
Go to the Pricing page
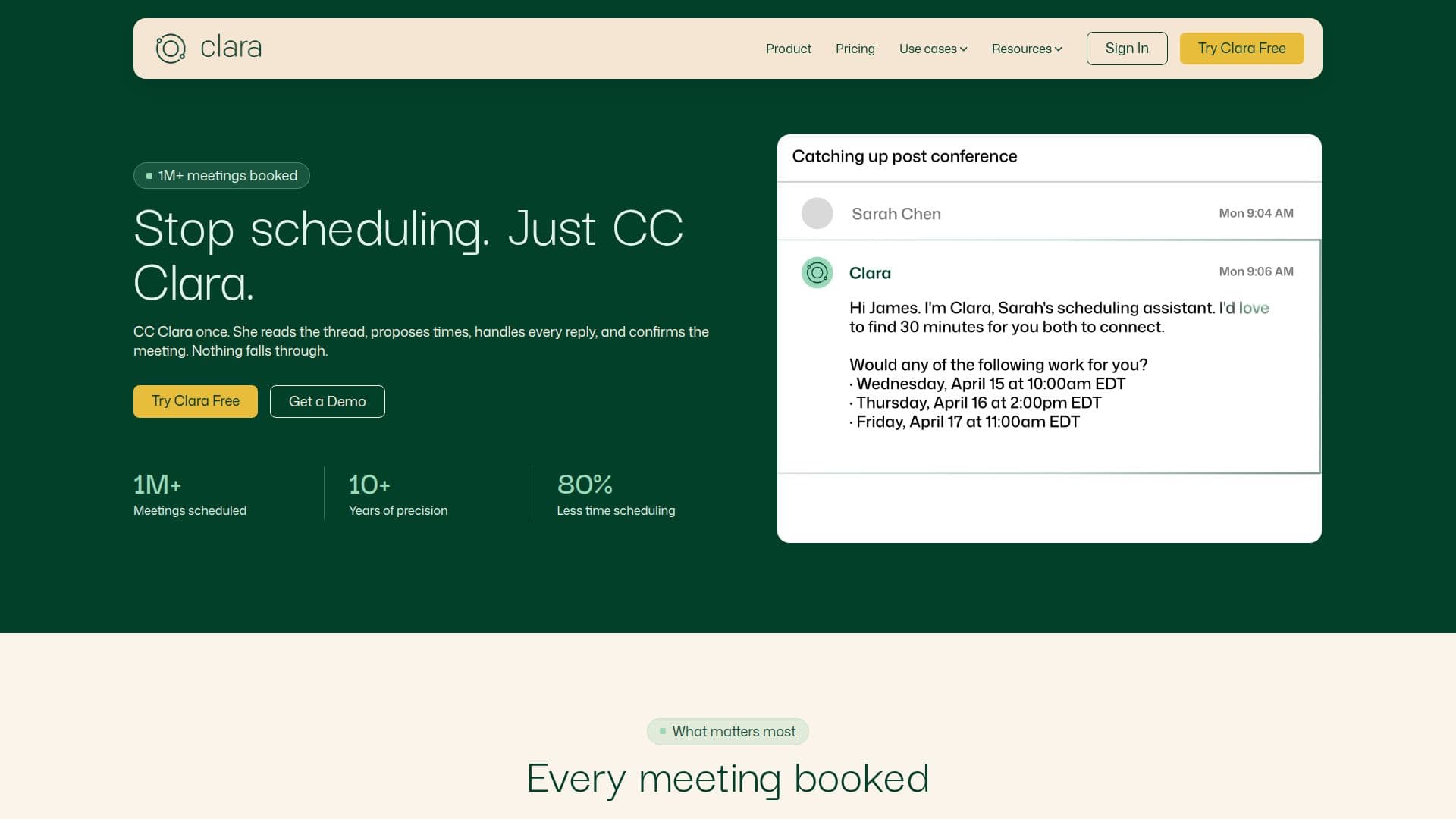click(x=855, y=49)
